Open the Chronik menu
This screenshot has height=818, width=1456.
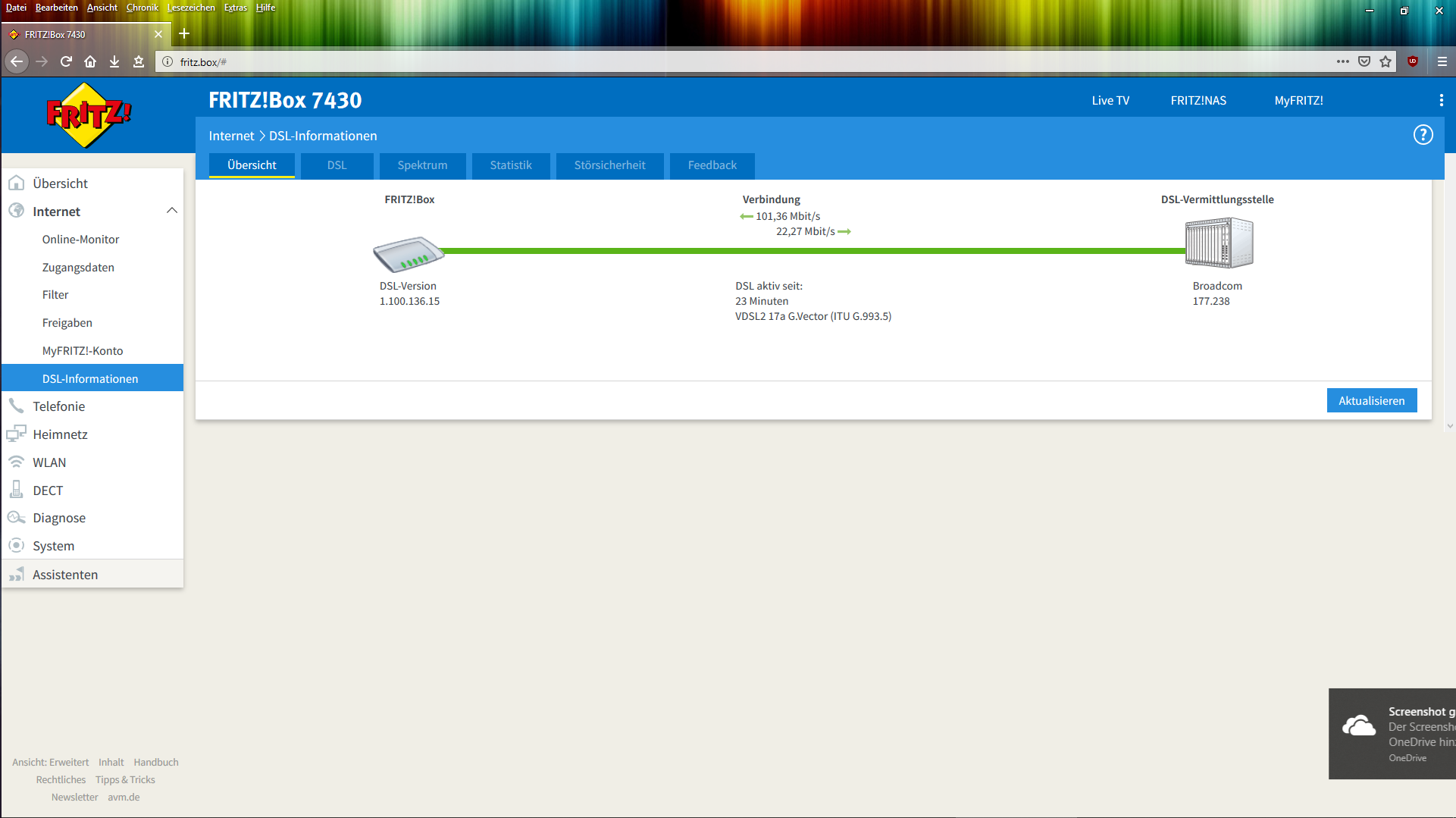(142, 8)
